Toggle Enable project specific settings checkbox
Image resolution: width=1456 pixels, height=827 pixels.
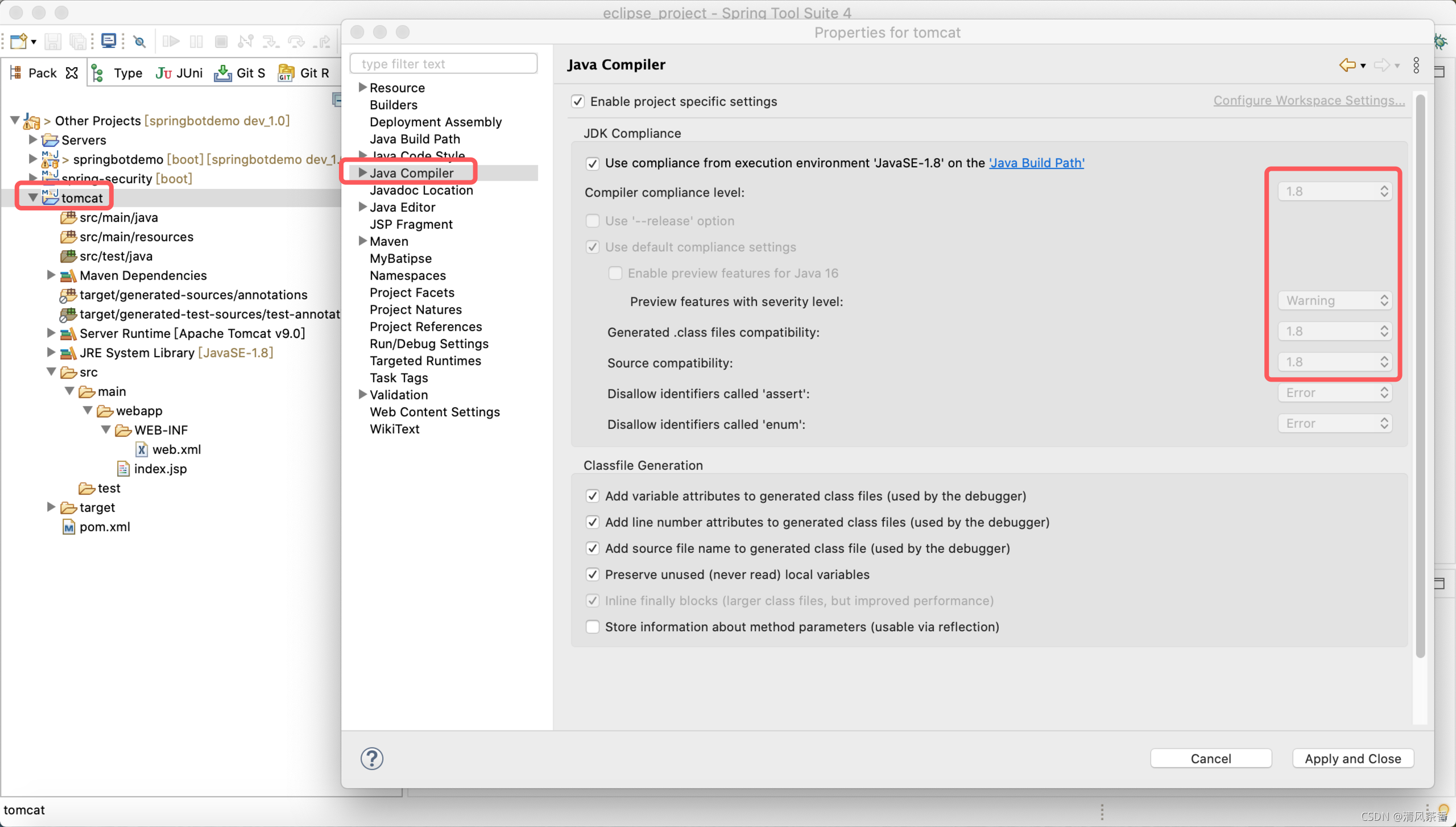pyautogui.click(x=578, y=101)
